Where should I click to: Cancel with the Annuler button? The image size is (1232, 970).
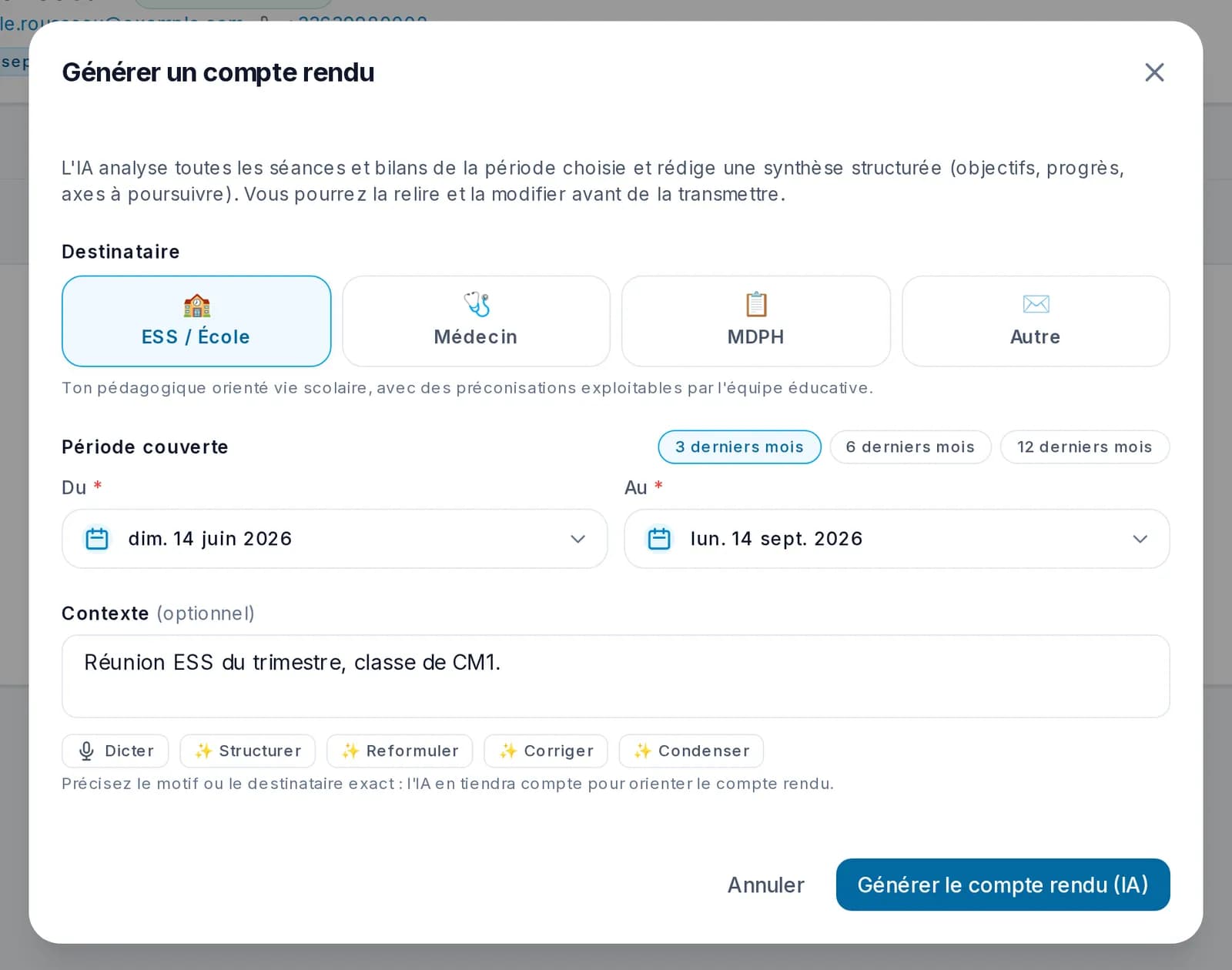[x=766, y=885]
